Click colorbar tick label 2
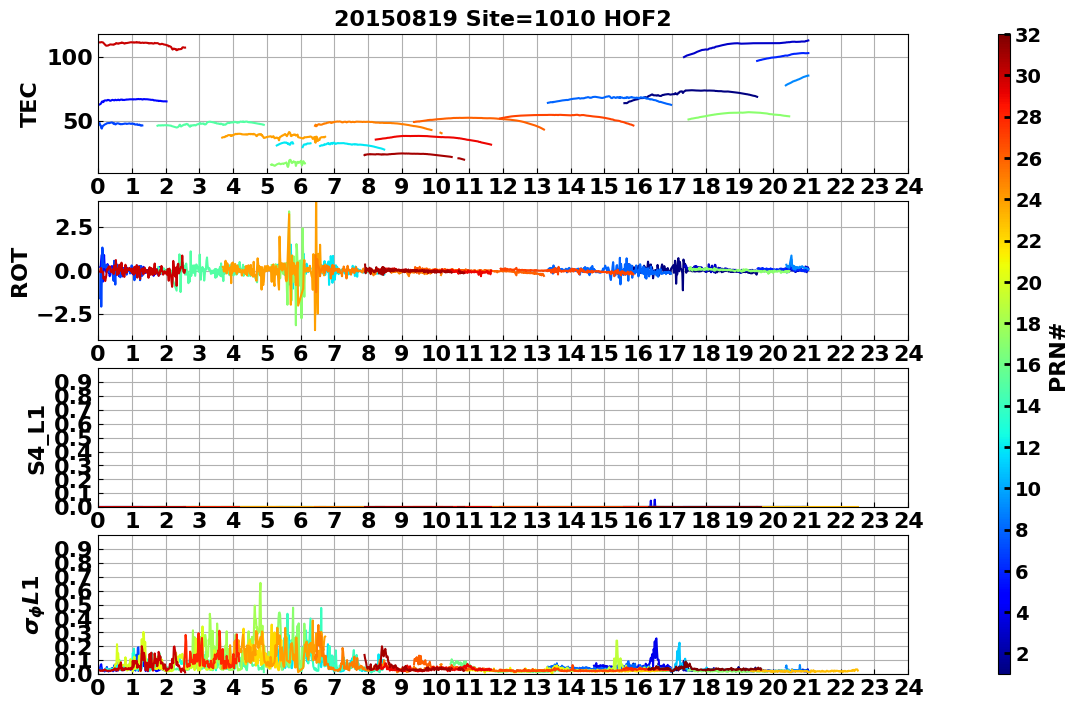This screenshot has width=1077, height=709. (x=1021, y=653)
